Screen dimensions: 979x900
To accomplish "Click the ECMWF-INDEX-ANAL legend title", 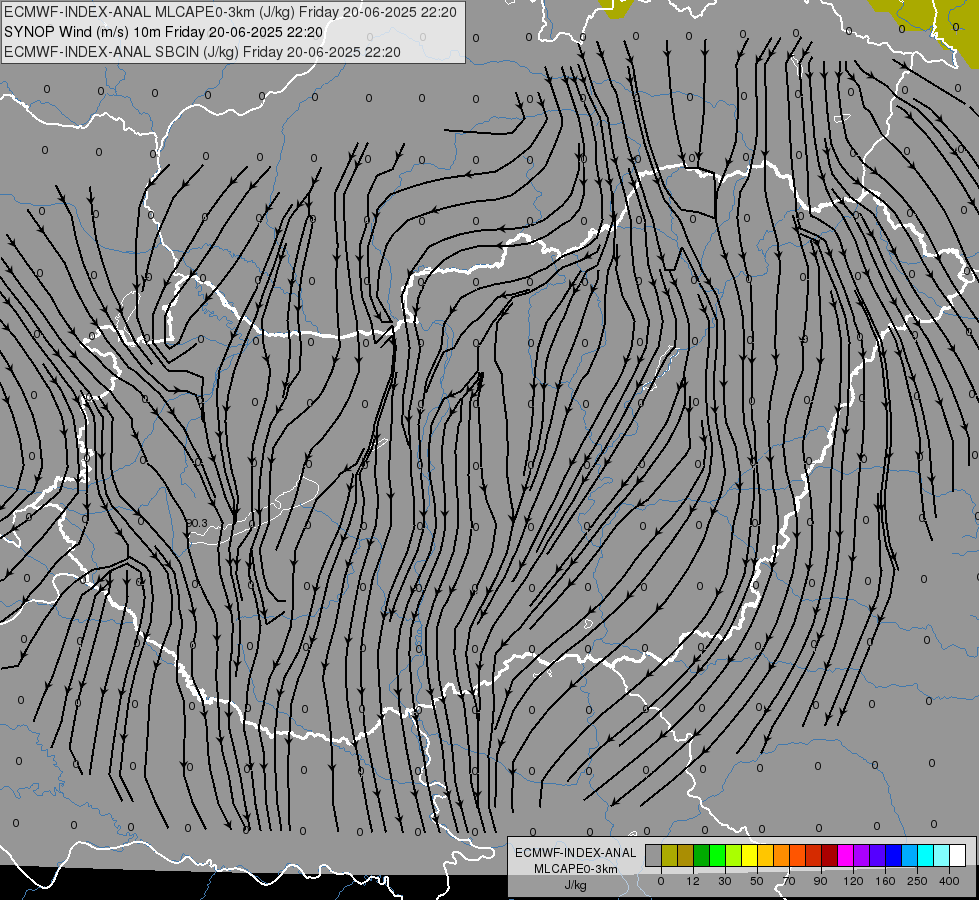I will coord(575,853).
